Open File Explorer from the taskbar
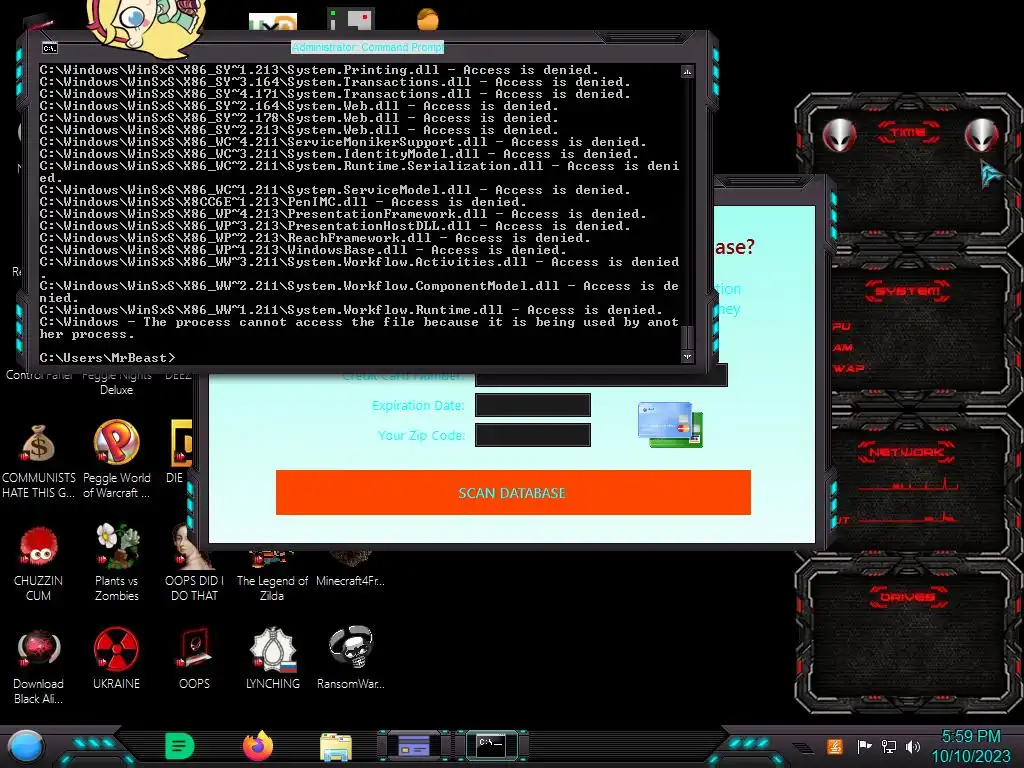The image size is (1024, 768). pos(336,746)
